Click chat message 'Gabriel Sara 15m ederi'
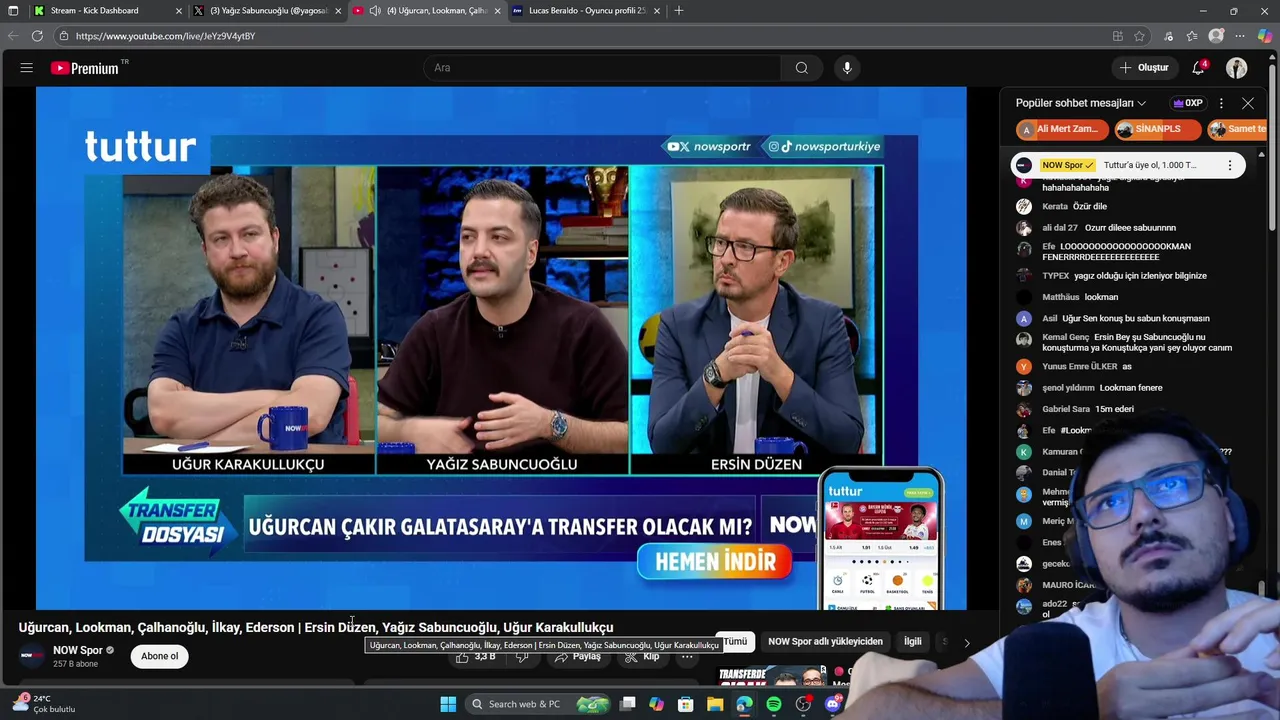 1087,409
